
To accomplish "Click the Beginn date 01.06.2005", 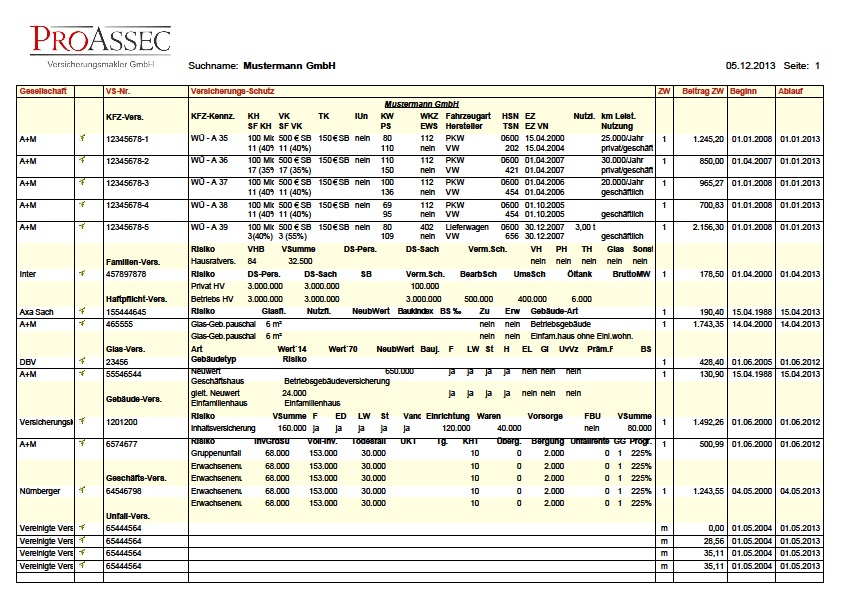I will pos(752,362).
